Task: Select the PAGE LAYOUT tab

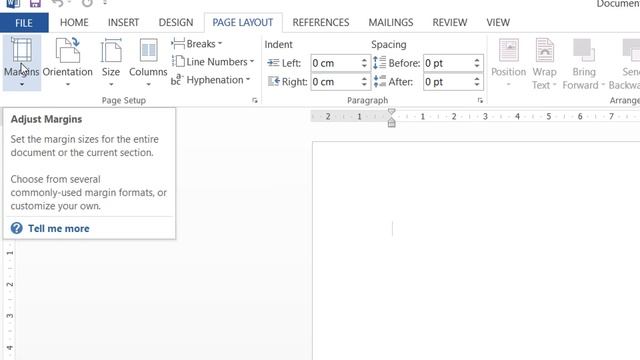Action: coord(243,22)
